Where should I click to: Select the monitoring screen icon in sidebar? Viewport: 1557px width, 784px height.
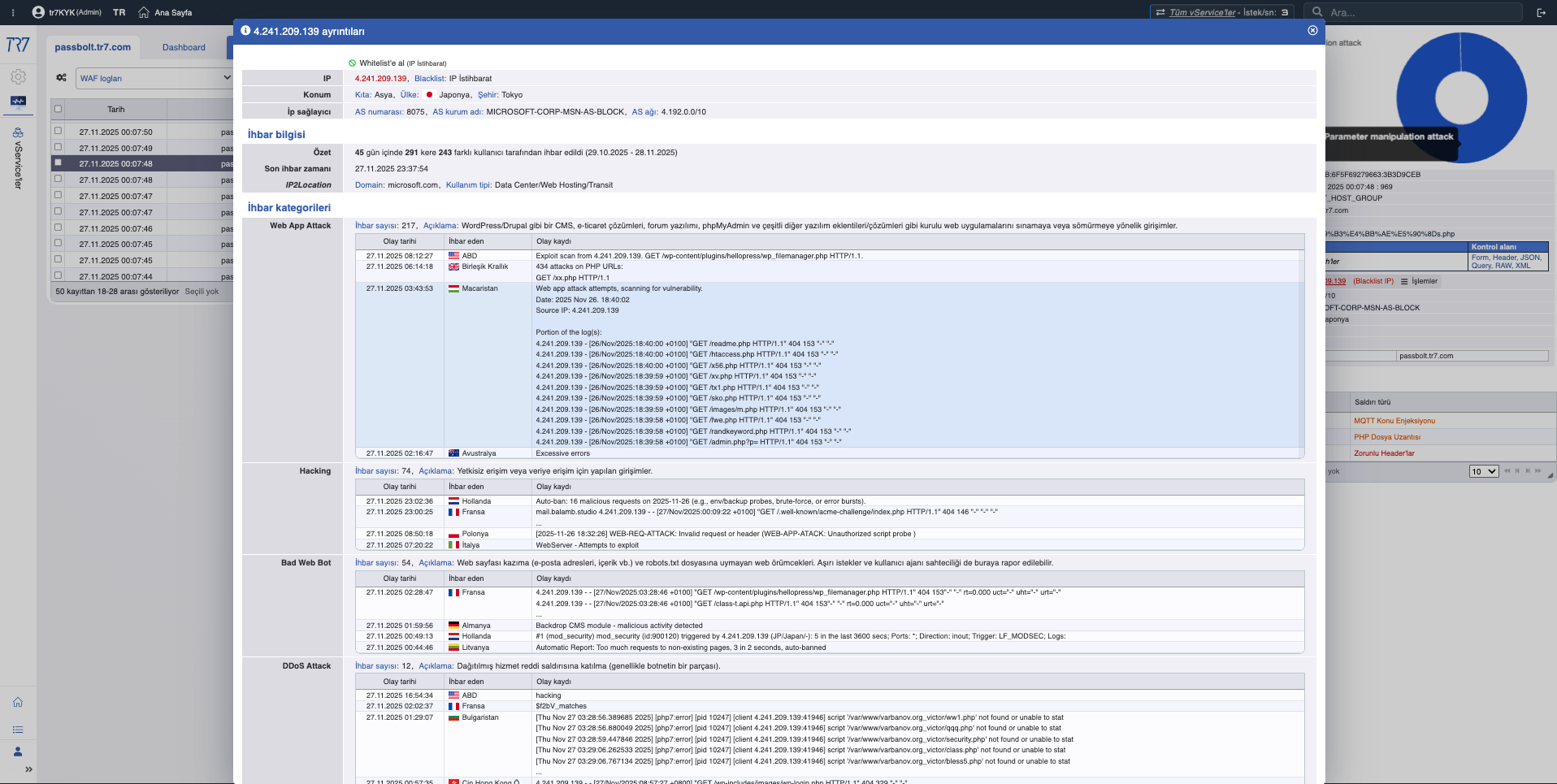18,102
